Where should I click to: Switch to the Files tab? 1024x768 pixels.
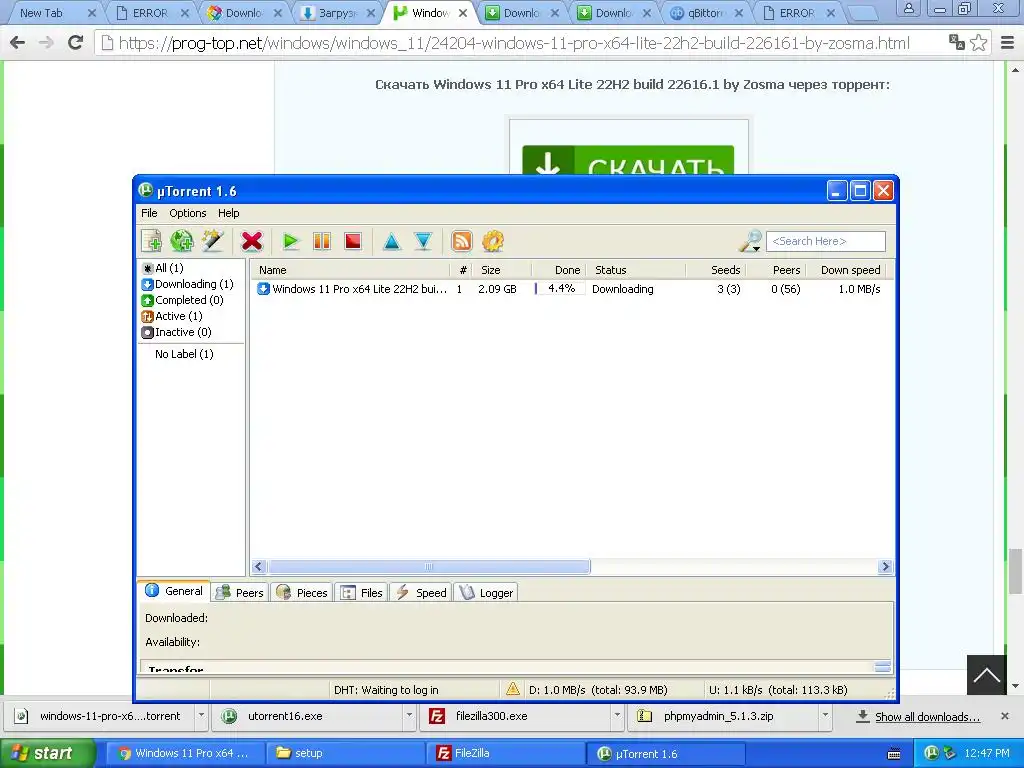pyautogui.click(x=362, y=592)
